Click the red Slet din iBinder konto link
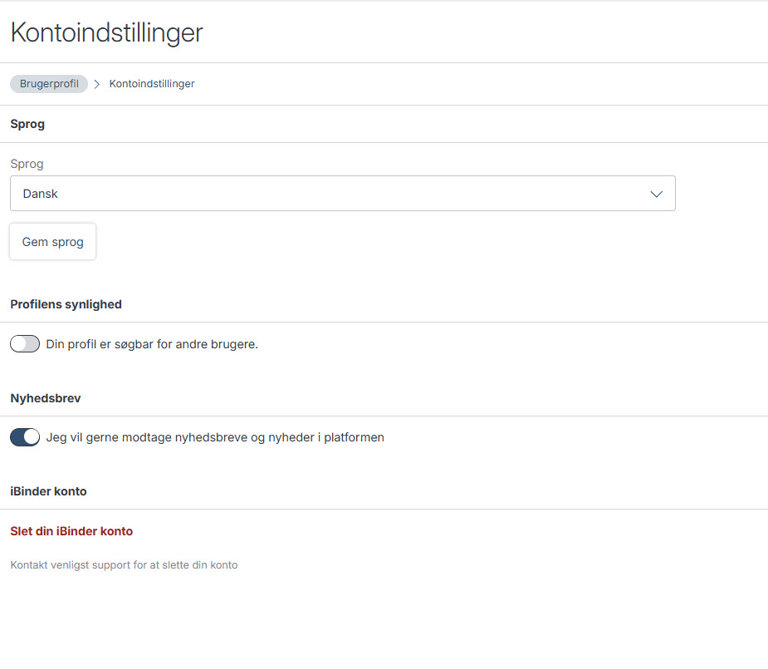This screenshot has width=768, height=669. (71, 531)
